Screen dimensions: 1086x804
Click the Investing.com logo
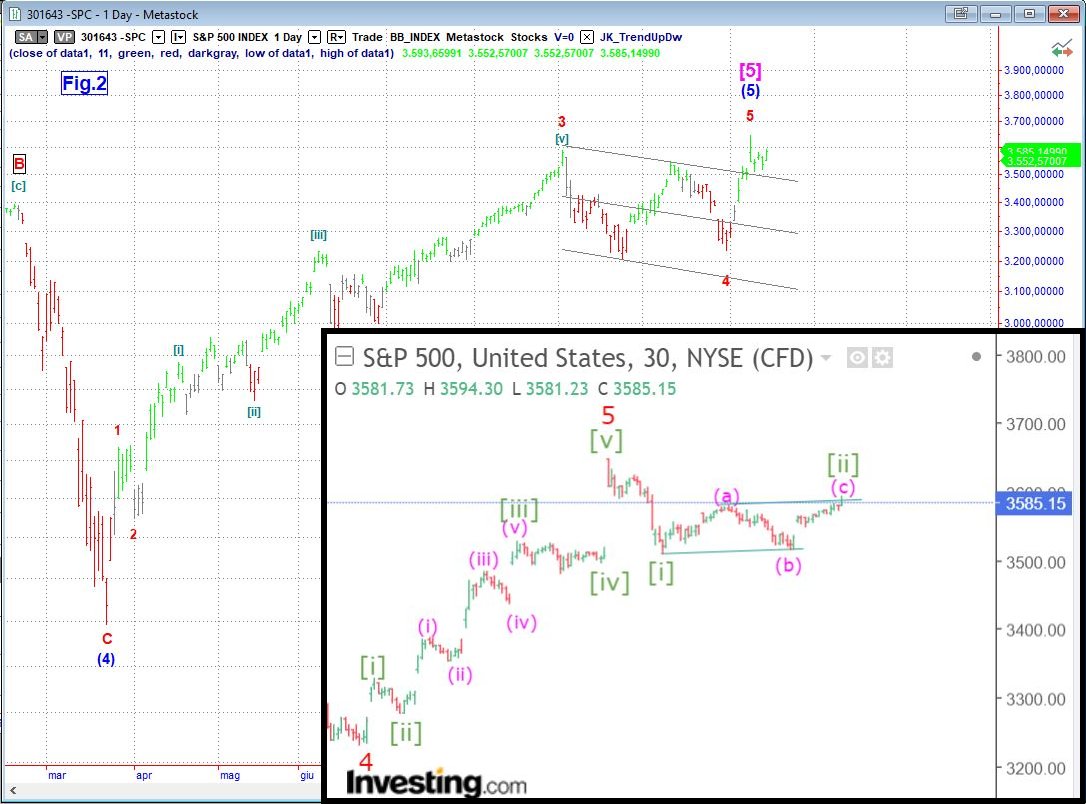click(x=436, y=783)
